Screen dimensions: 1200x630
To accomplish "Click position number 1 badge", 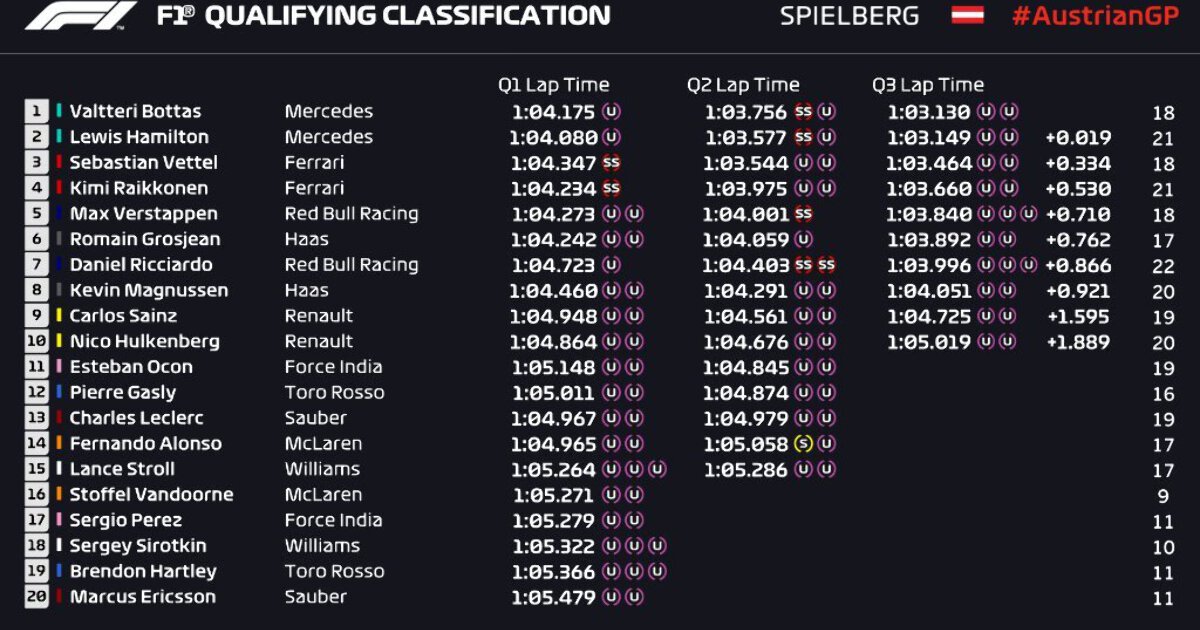I will click(37, 111).
